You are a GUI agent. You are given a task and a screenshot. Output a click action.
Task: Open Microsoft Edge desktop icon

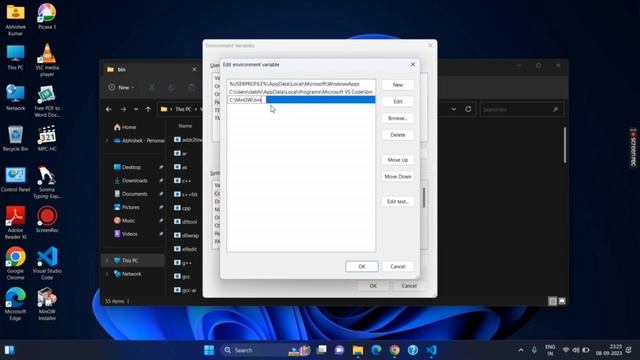point(16,304)
